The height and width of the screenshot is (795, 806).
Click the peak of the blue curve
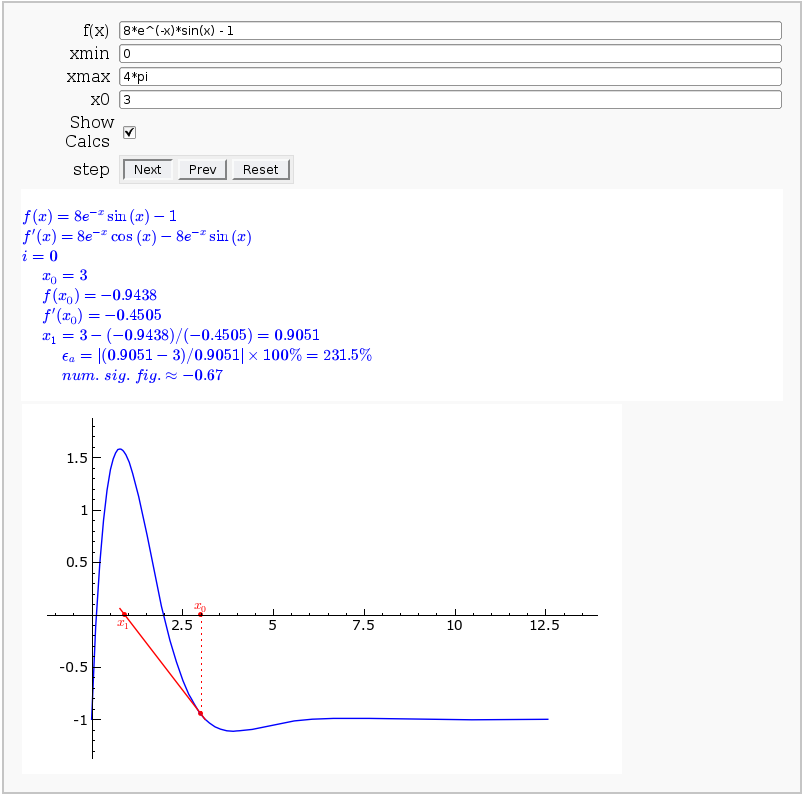coord(119,449)
